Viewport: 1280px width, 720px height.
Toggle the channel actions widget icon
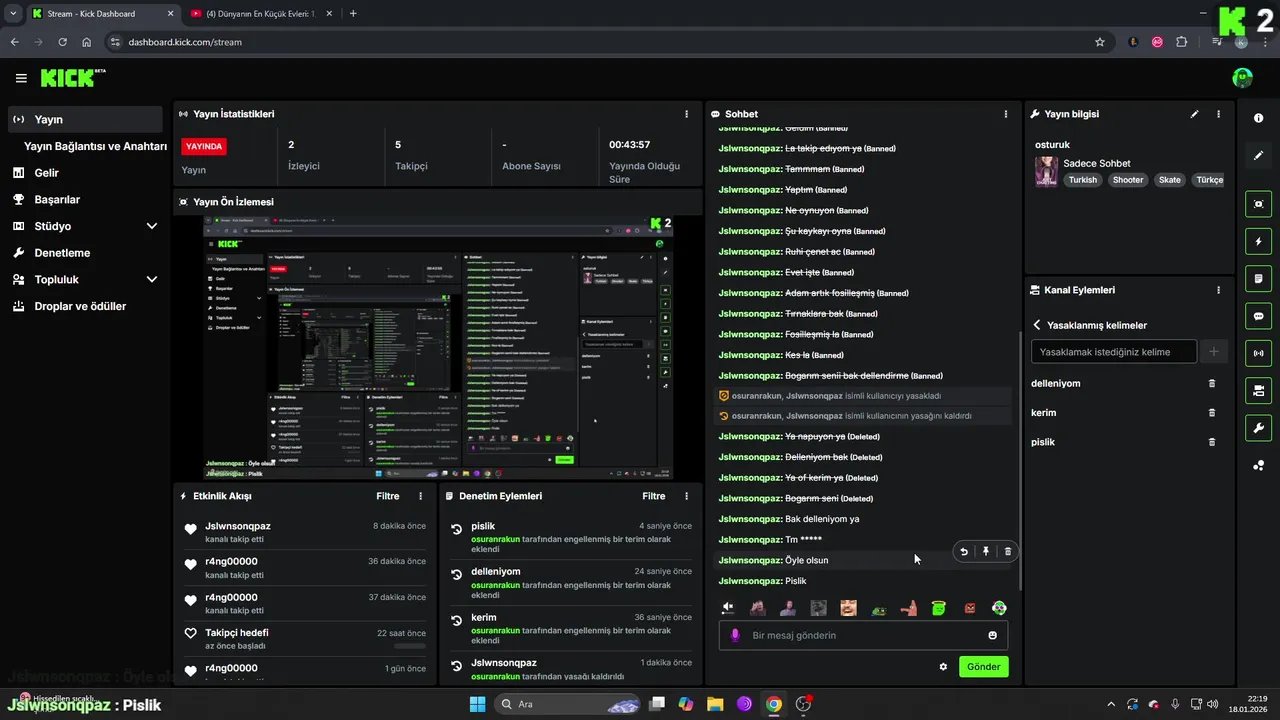(1258, 390)
